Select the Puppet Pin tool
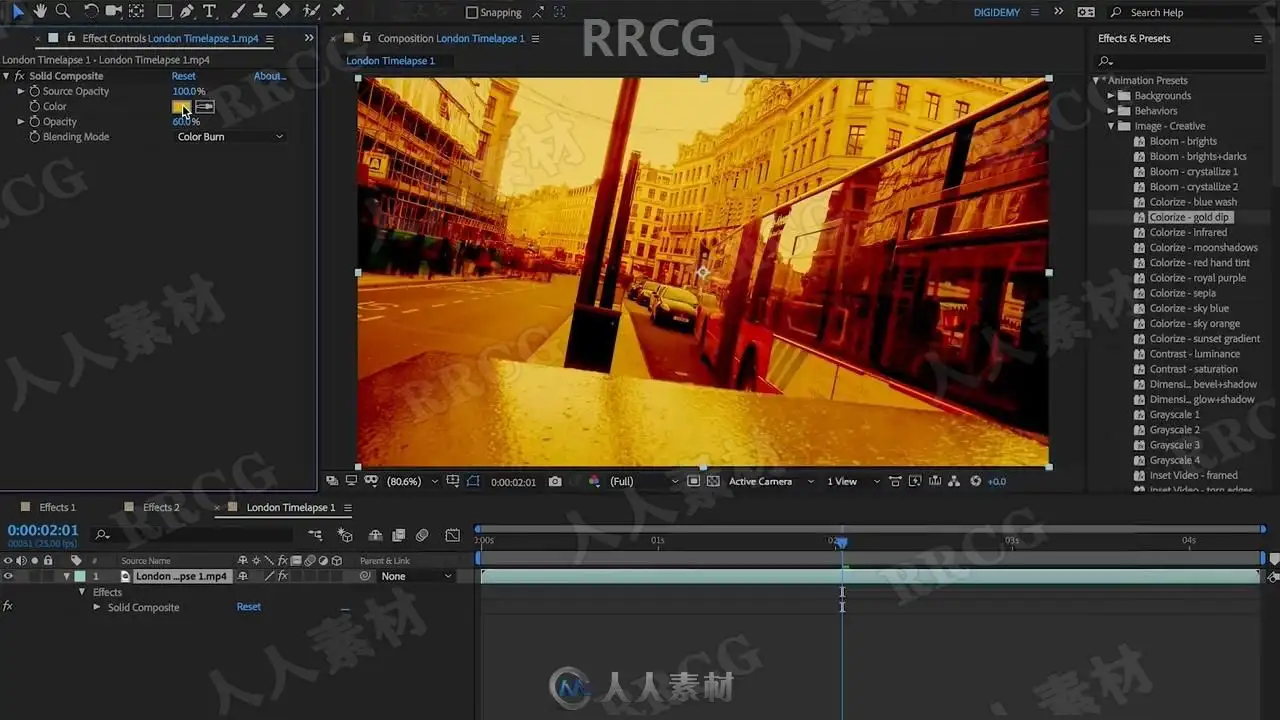 pyautogui.click(x=338, y=11)
